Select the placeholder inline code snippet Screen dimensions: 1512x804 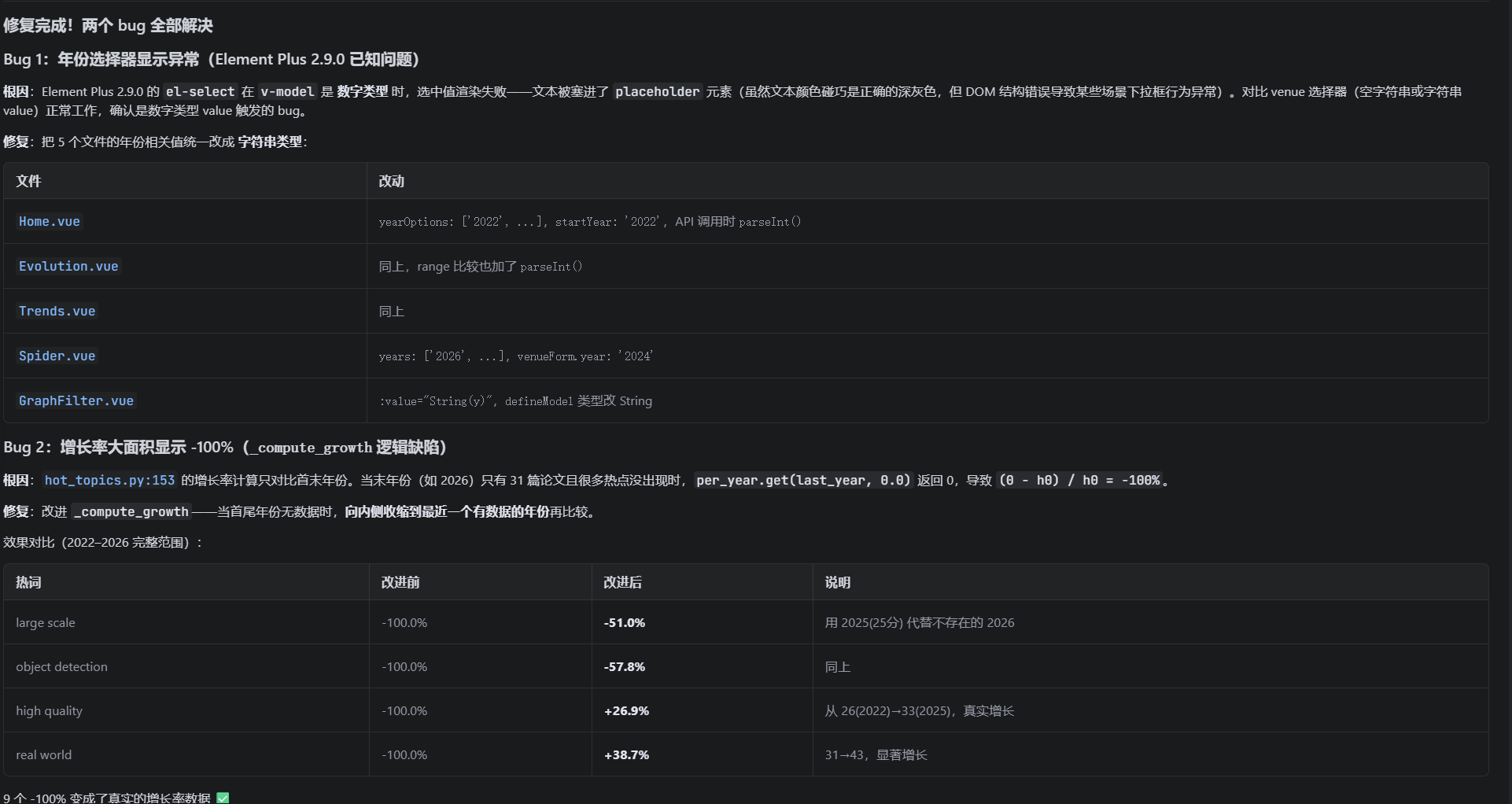click(657, 92)
